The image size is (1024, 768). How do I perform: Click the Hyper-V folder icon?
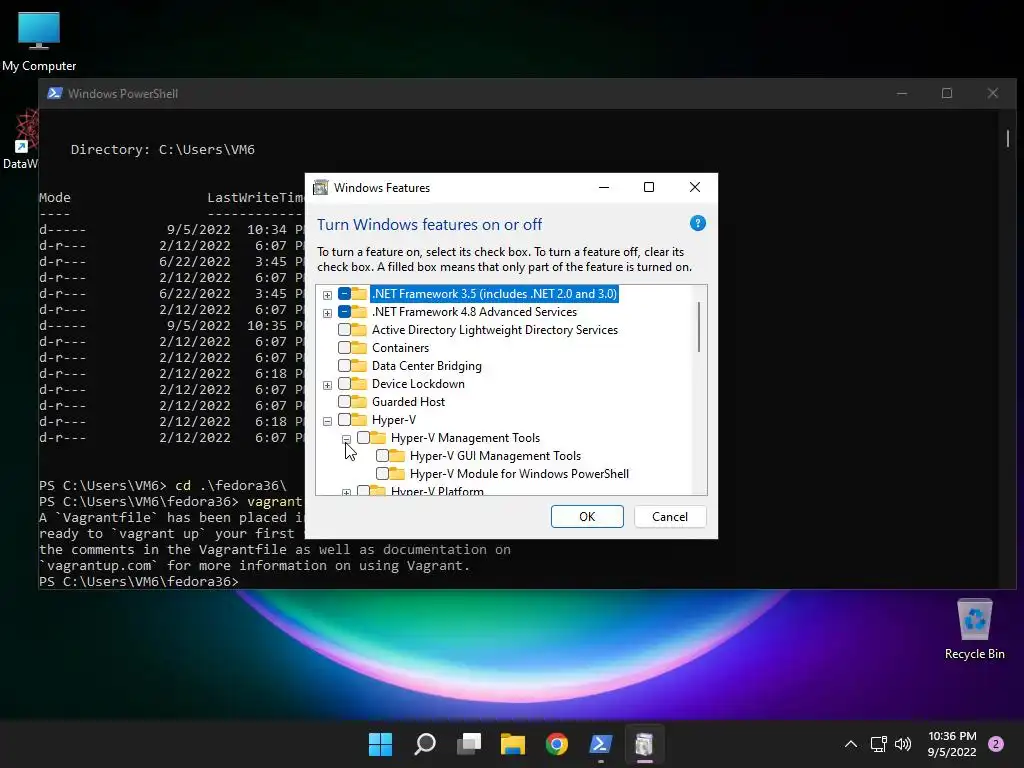[x=359, y=419]
